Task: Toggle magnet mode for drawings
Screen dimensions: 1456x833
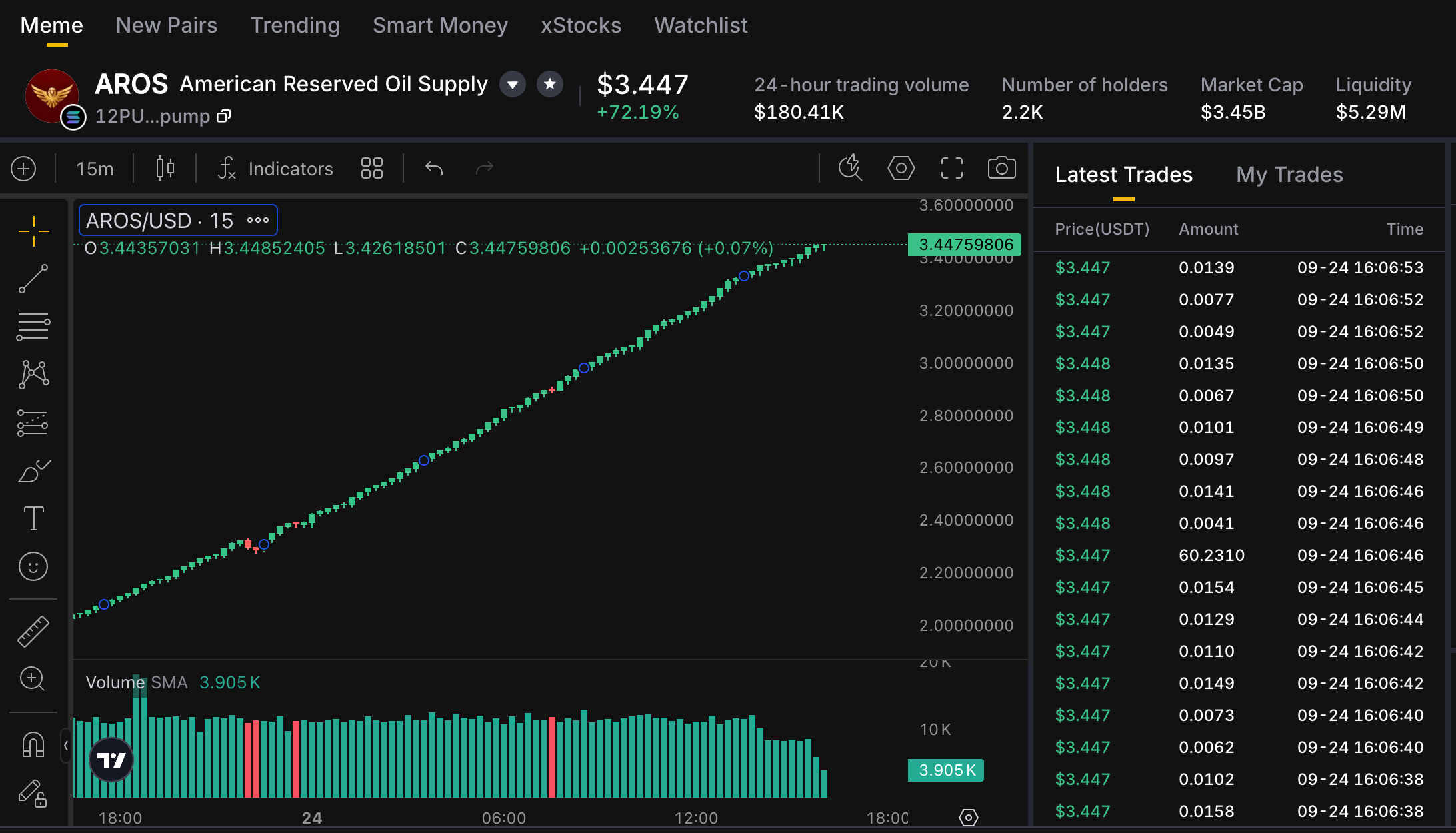Action: [x=33, y=744]
